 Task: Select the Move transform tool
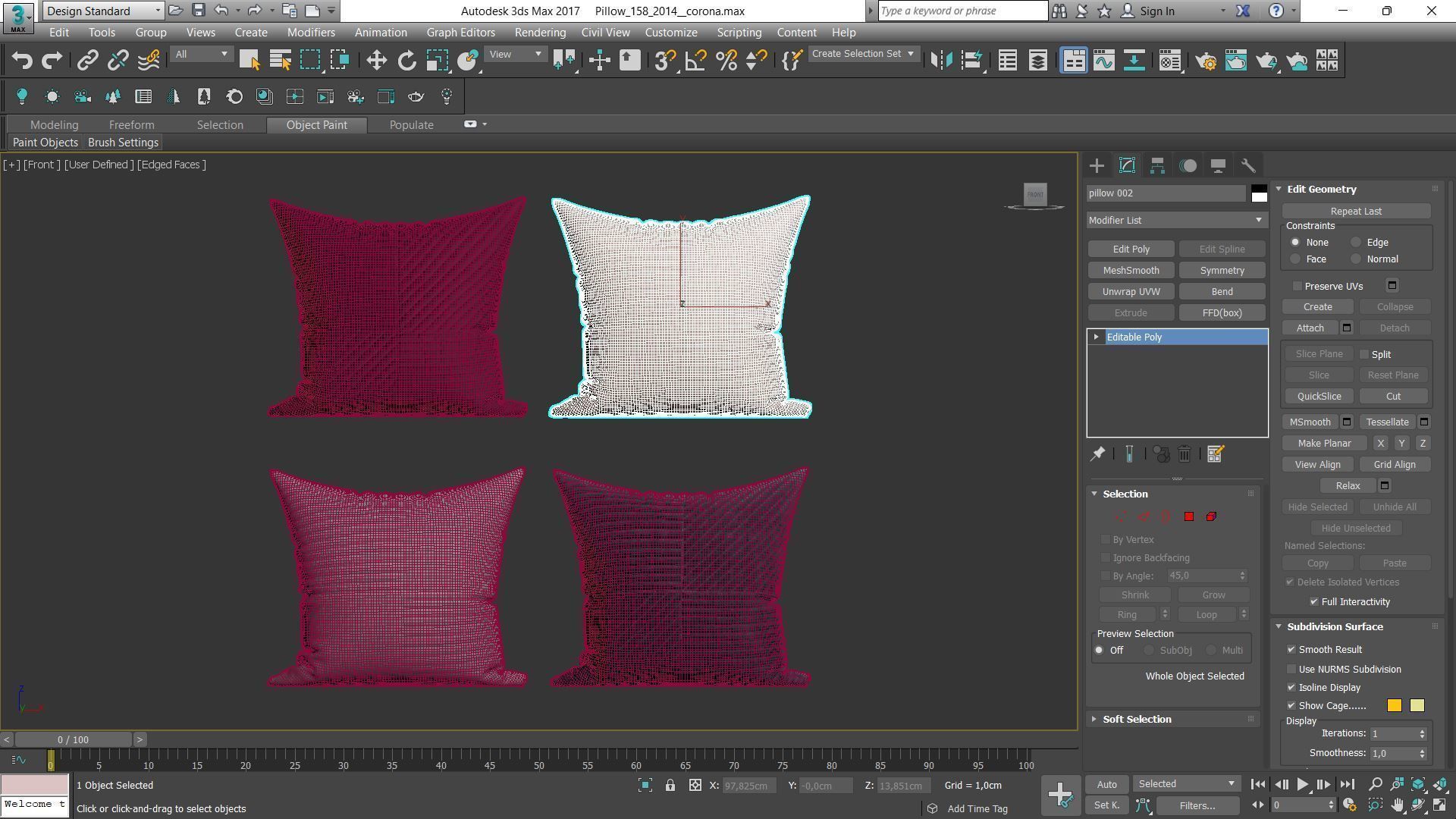(x=376, y=61)
